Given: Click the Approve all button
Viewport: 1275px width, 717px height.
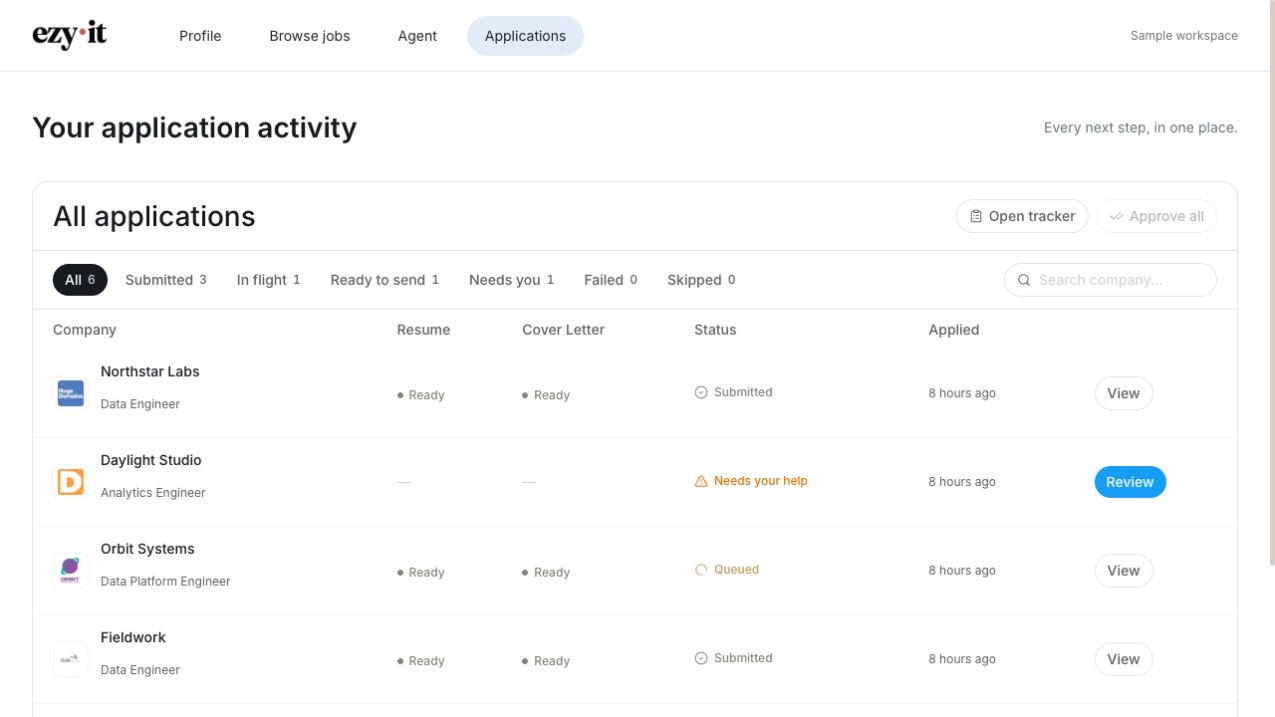Looking at the screenshot, I should click(x=1157, y=216).
